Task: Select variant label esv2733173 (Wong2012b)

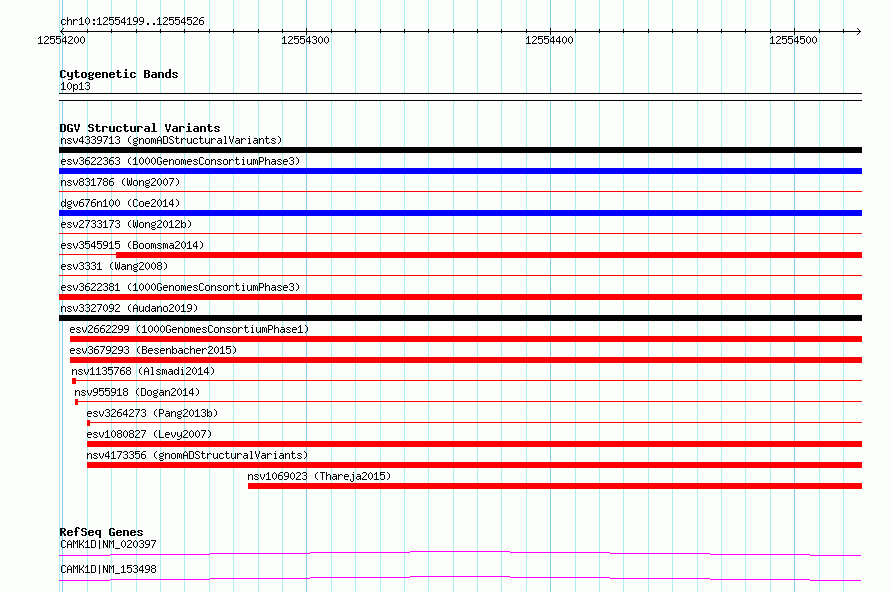Action: (126, 224)
